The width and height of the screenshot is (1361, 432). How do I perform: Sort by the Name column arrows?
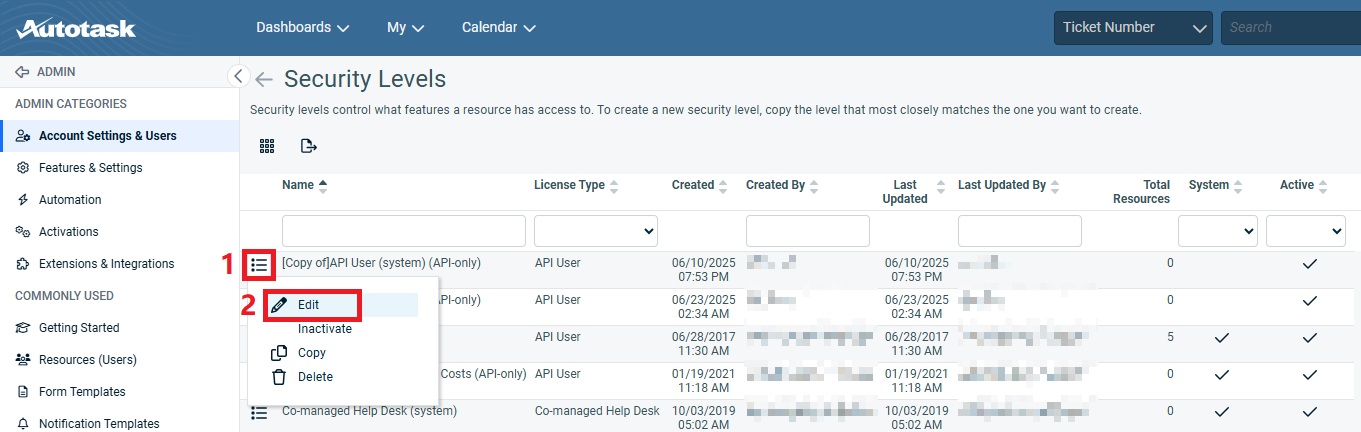[323, 185]
